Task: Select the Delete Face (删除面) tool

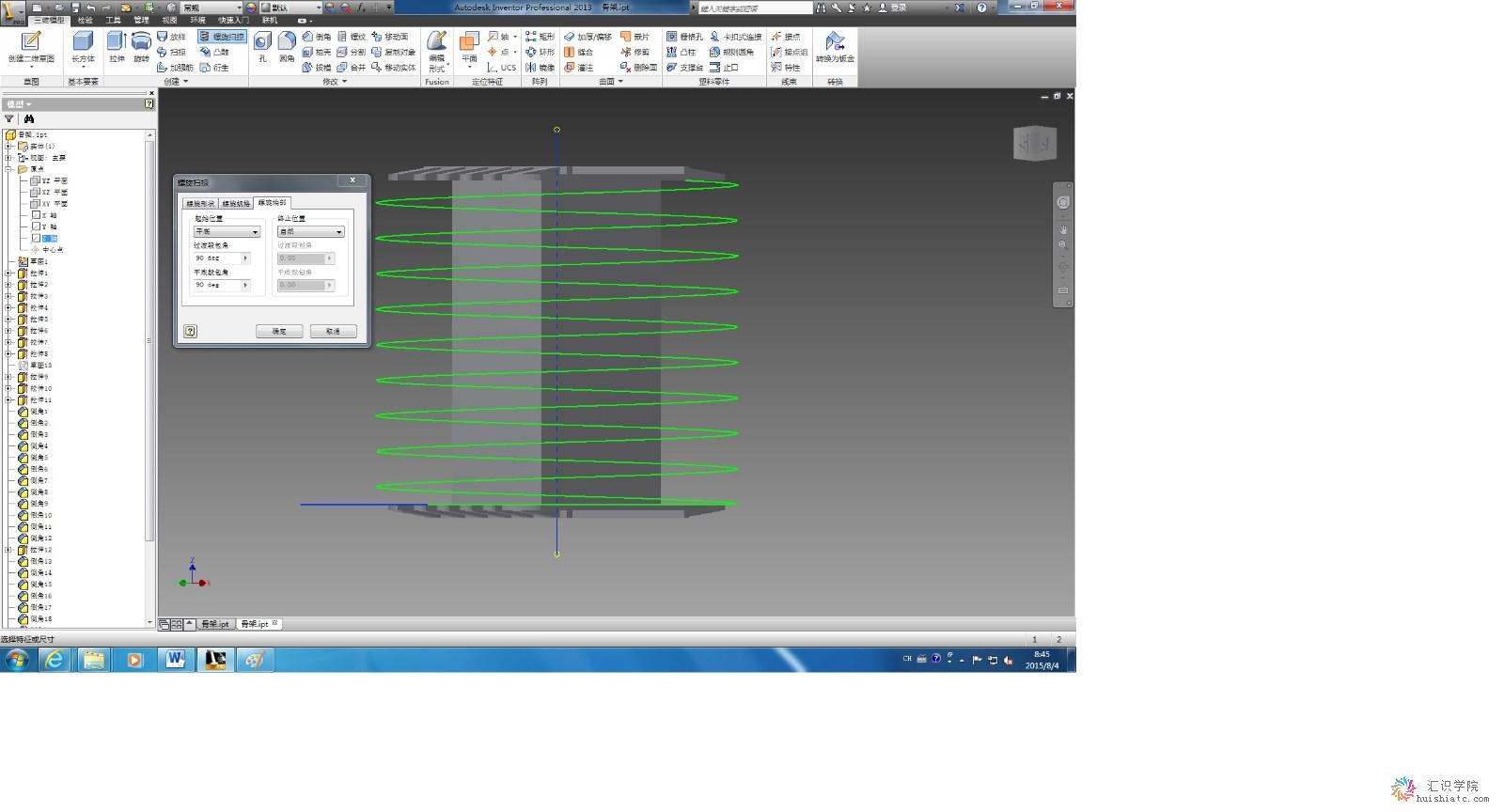Action: point(638,67)
